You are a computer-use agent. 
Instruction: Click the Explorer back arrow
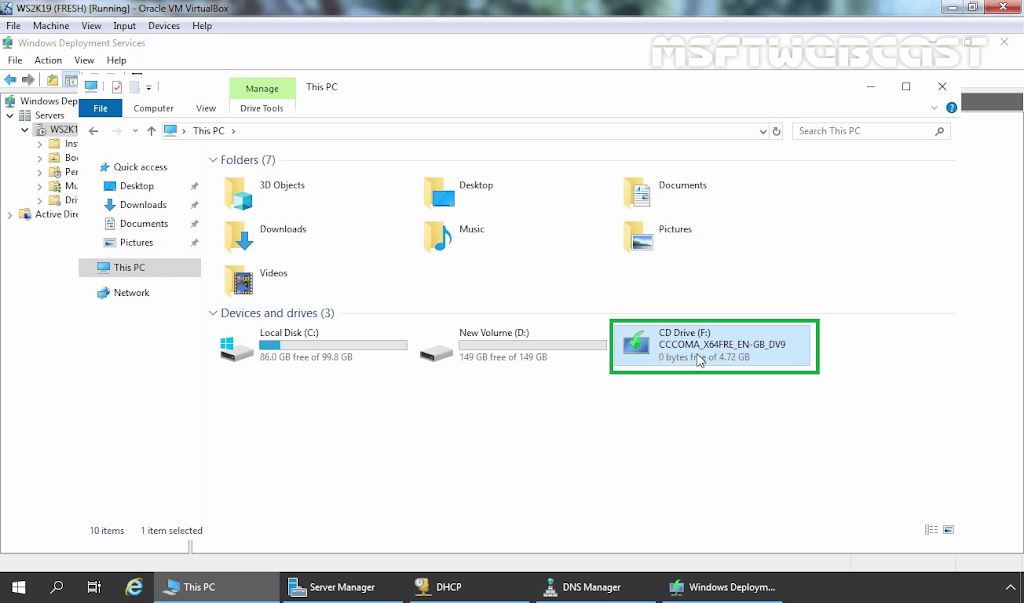click(x=93, y=131)
